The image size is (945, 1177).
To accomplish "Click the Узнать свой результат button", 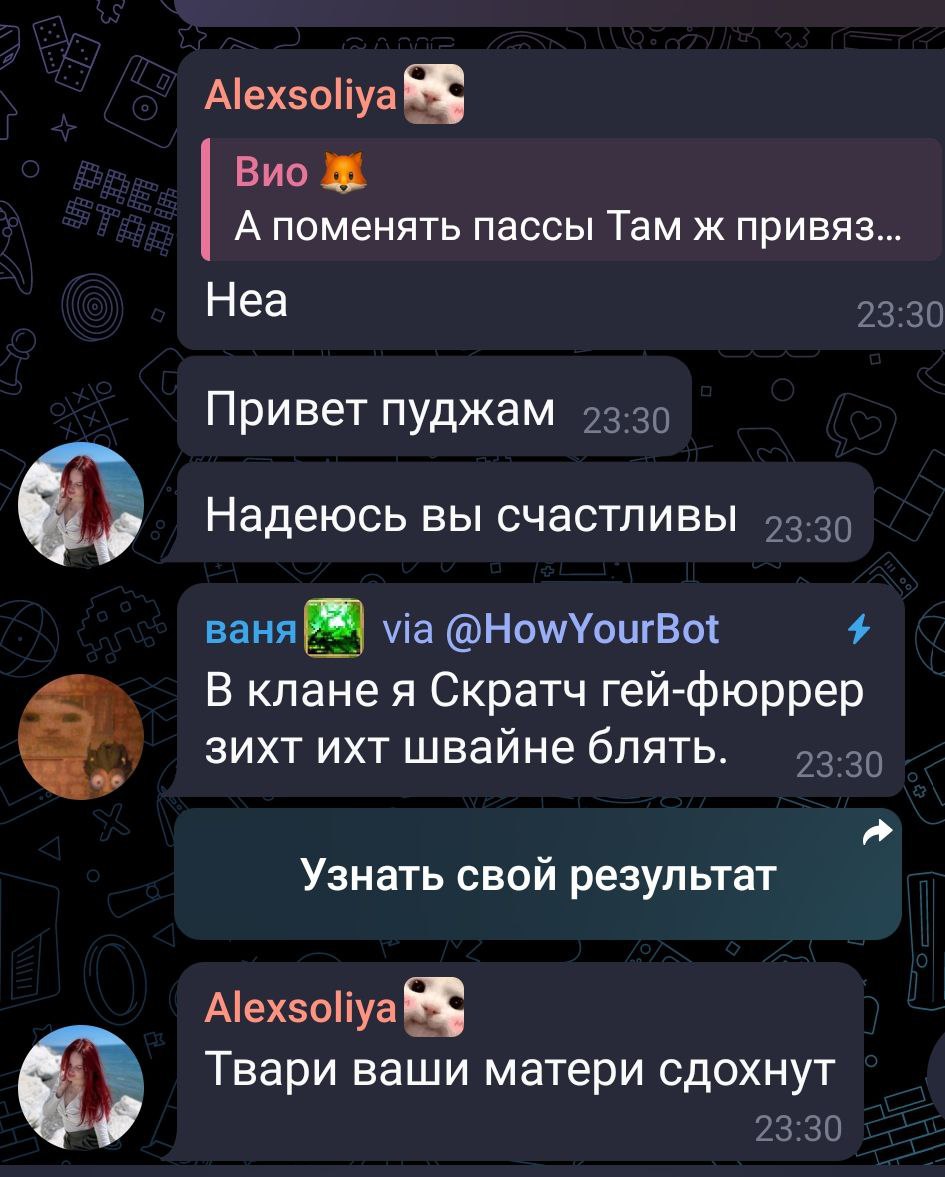I will (538, 874).
